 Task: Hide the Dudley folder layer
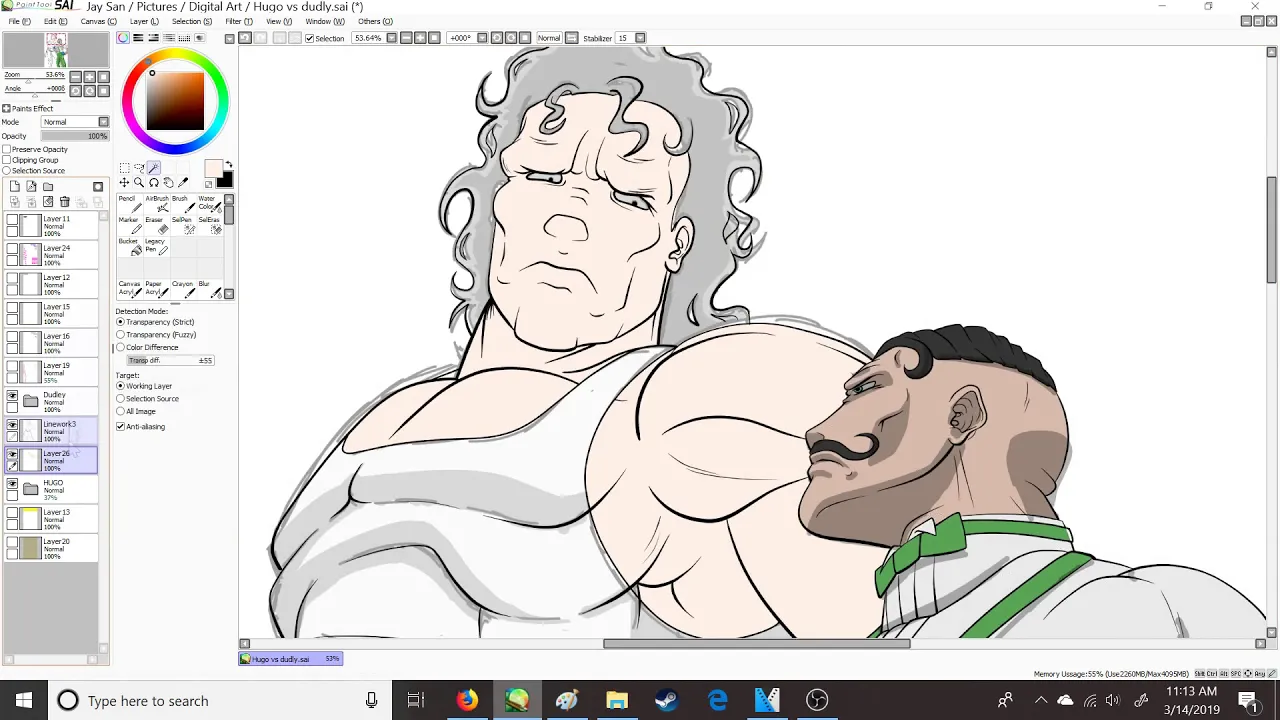(x=12, y=396)
